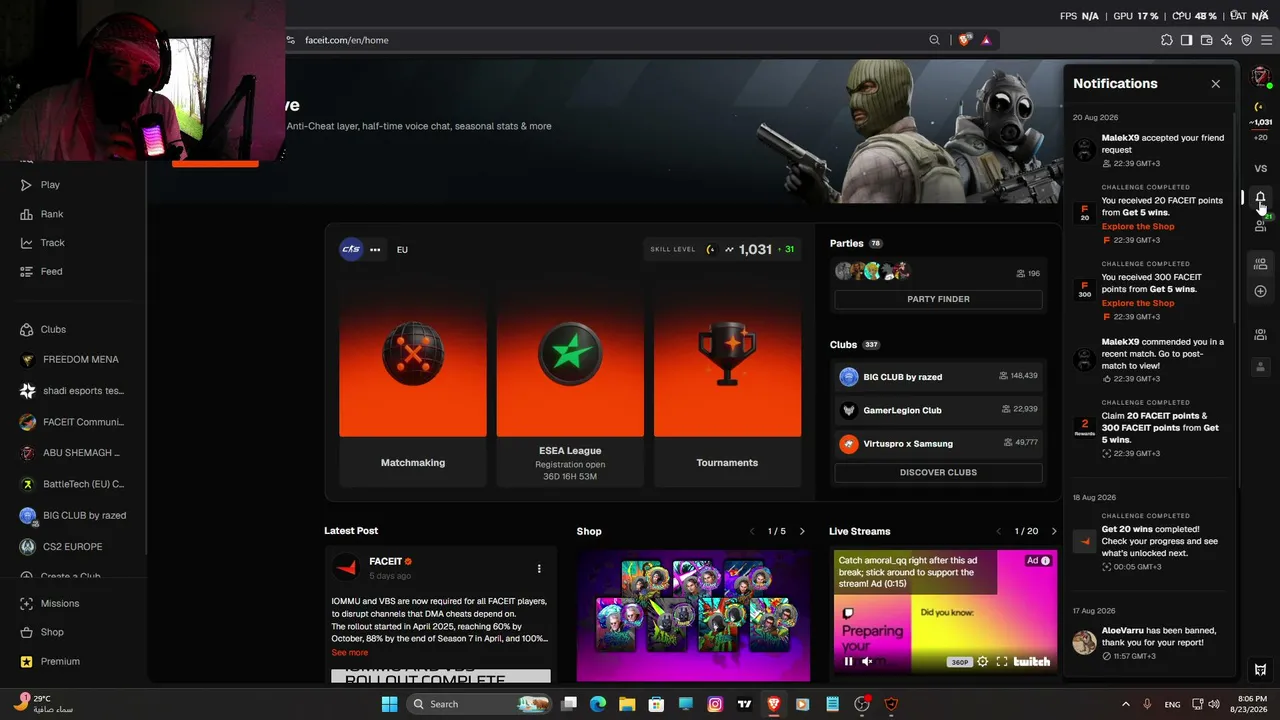1280x720 pixels.
Task: Open the Windows Start menu
Action: point(390,704)
